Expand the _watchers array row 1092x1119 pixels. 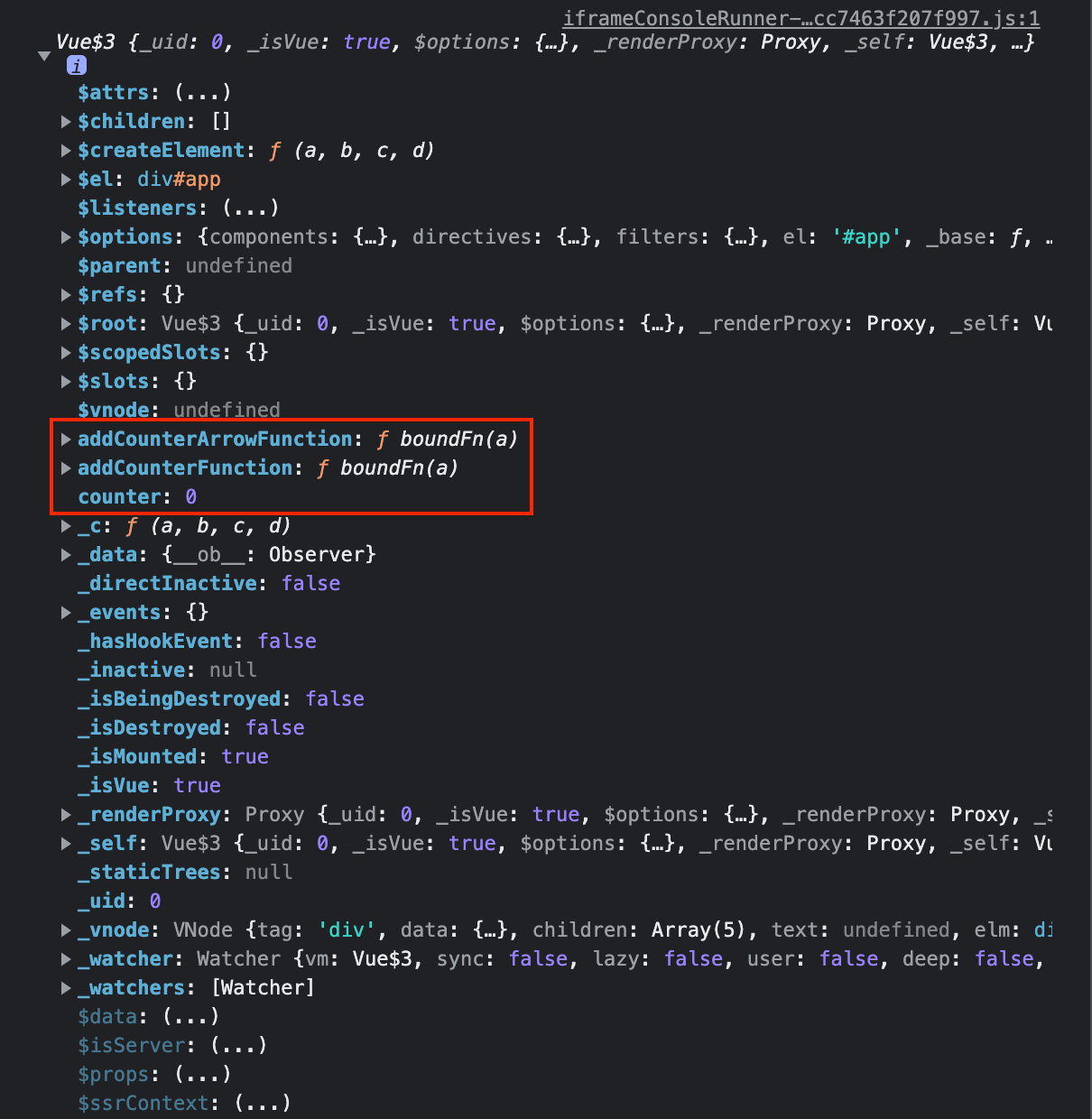(66, 987)
